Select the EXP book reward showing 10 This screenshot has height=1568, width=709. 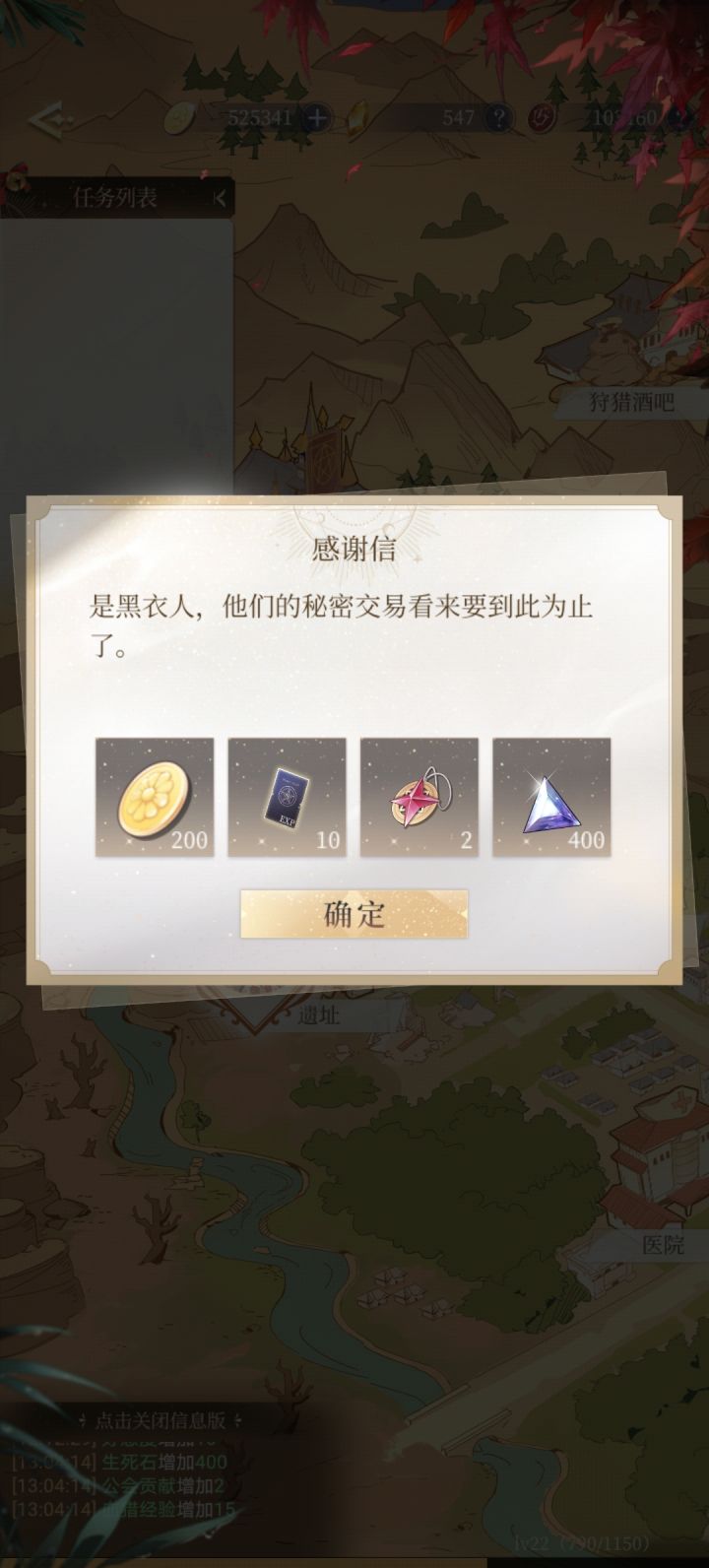287,797
